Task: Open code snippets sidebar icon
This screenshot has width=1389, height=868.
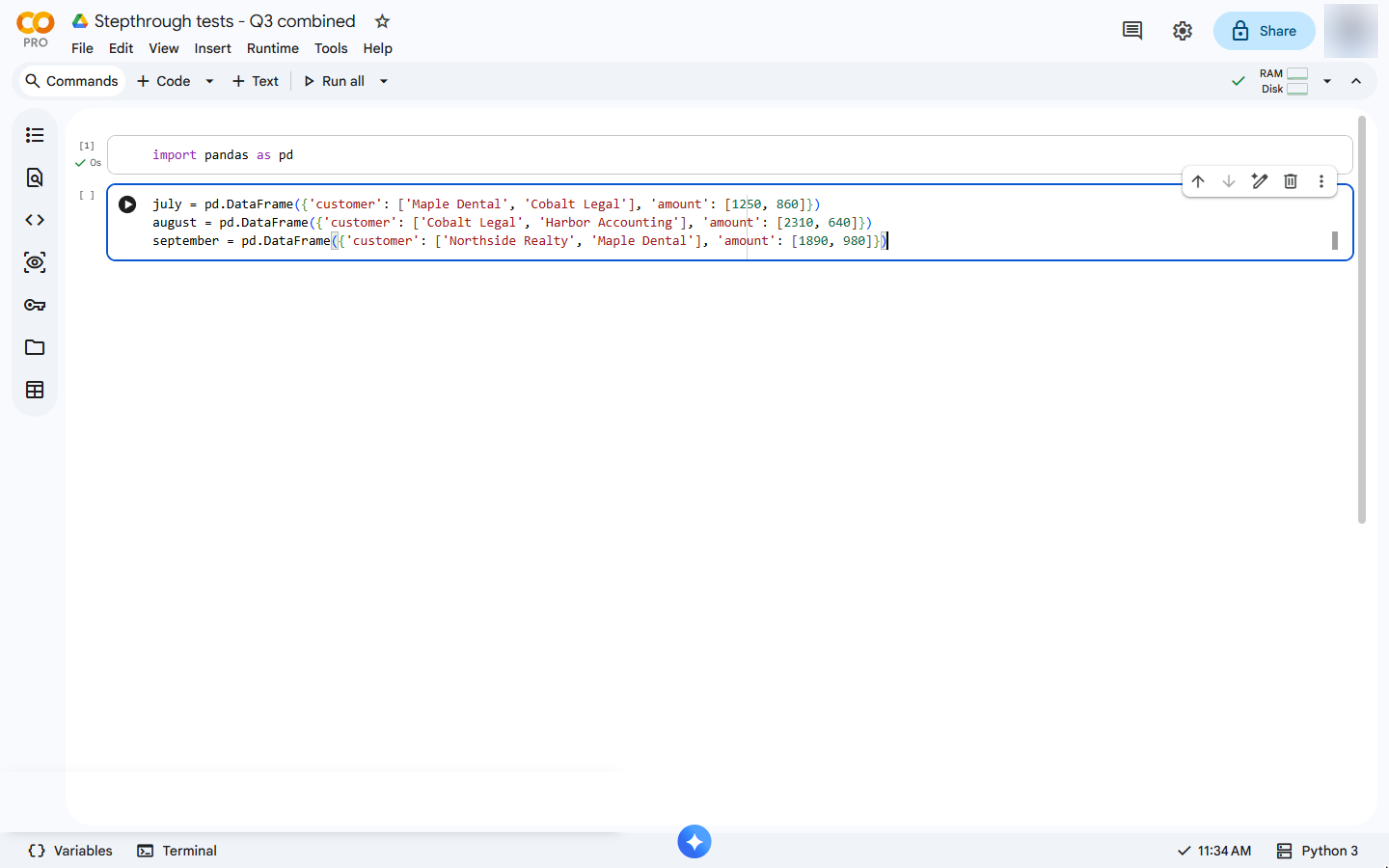Action: (35, 220)
